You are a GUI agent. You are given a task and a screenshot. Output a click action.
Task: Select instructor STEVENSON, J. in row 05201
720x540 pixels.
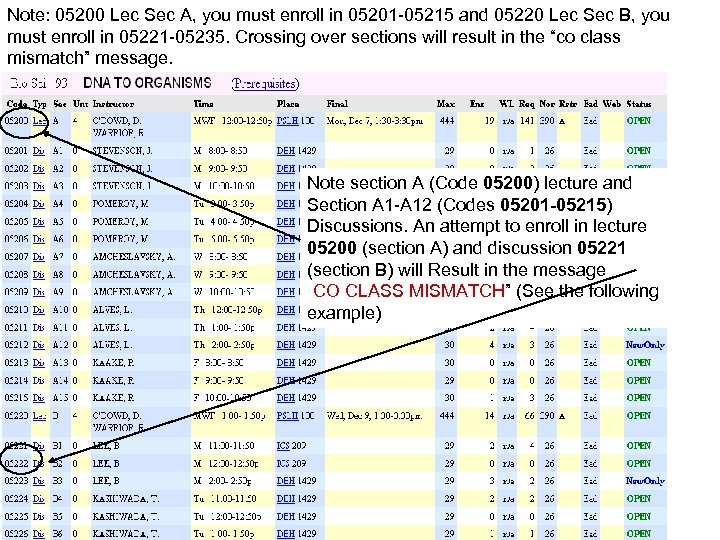(x=122, y=151)
